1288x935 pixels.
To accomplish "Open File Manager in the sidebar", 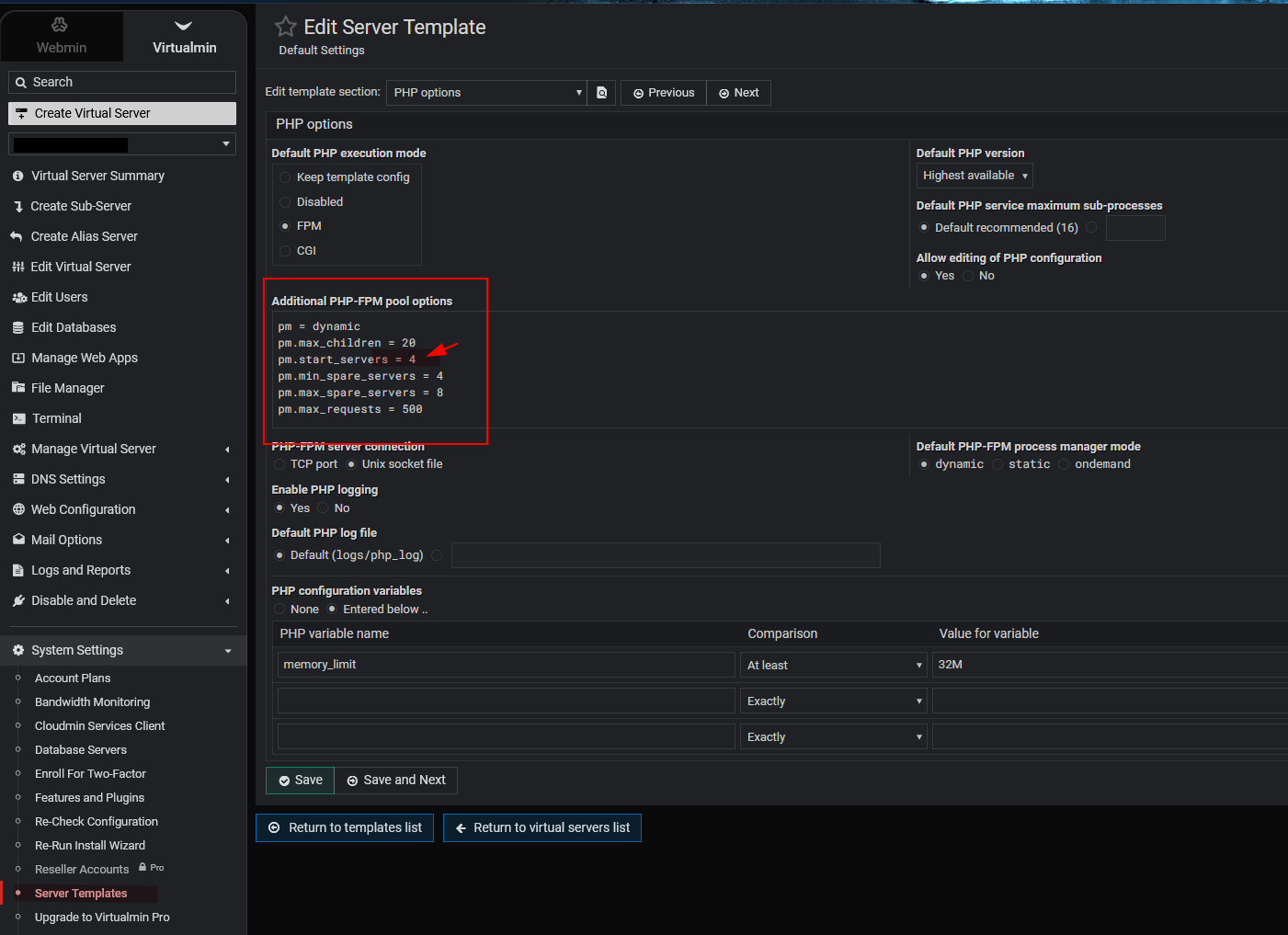I will (67, 388).
